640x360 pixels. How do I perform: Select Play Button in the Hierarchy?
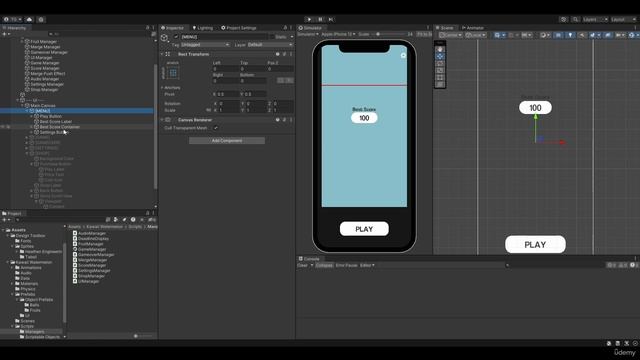pyautogui.click(x=51, y=116)
